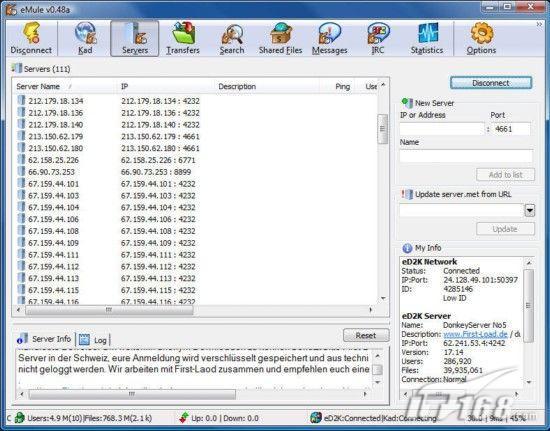
Task: Click the server icon for 62.158.25.226
Action: pos(21,160)
